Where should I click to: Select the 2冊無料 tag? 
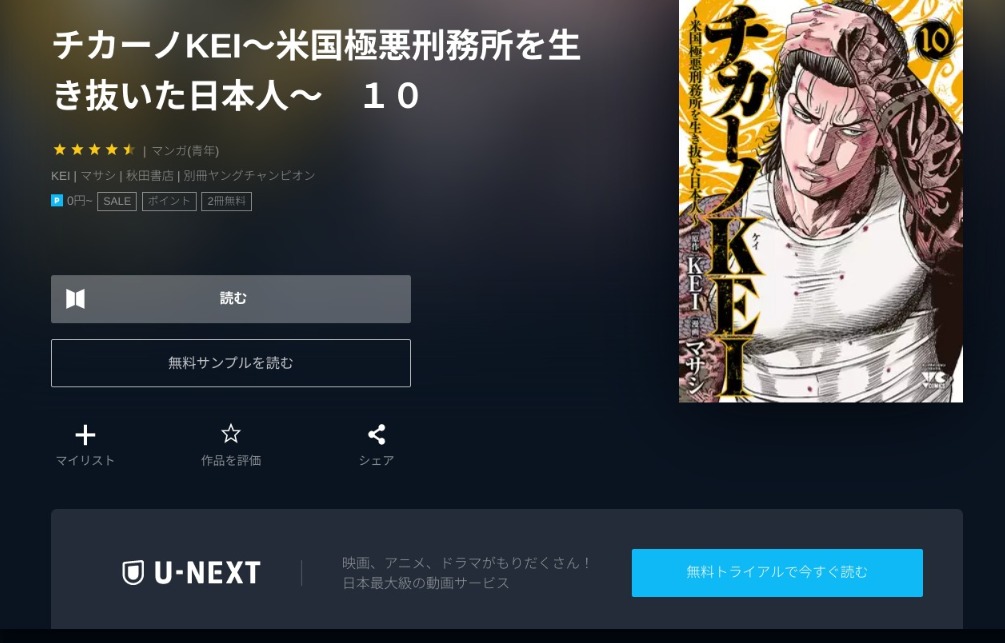point(226,201)
